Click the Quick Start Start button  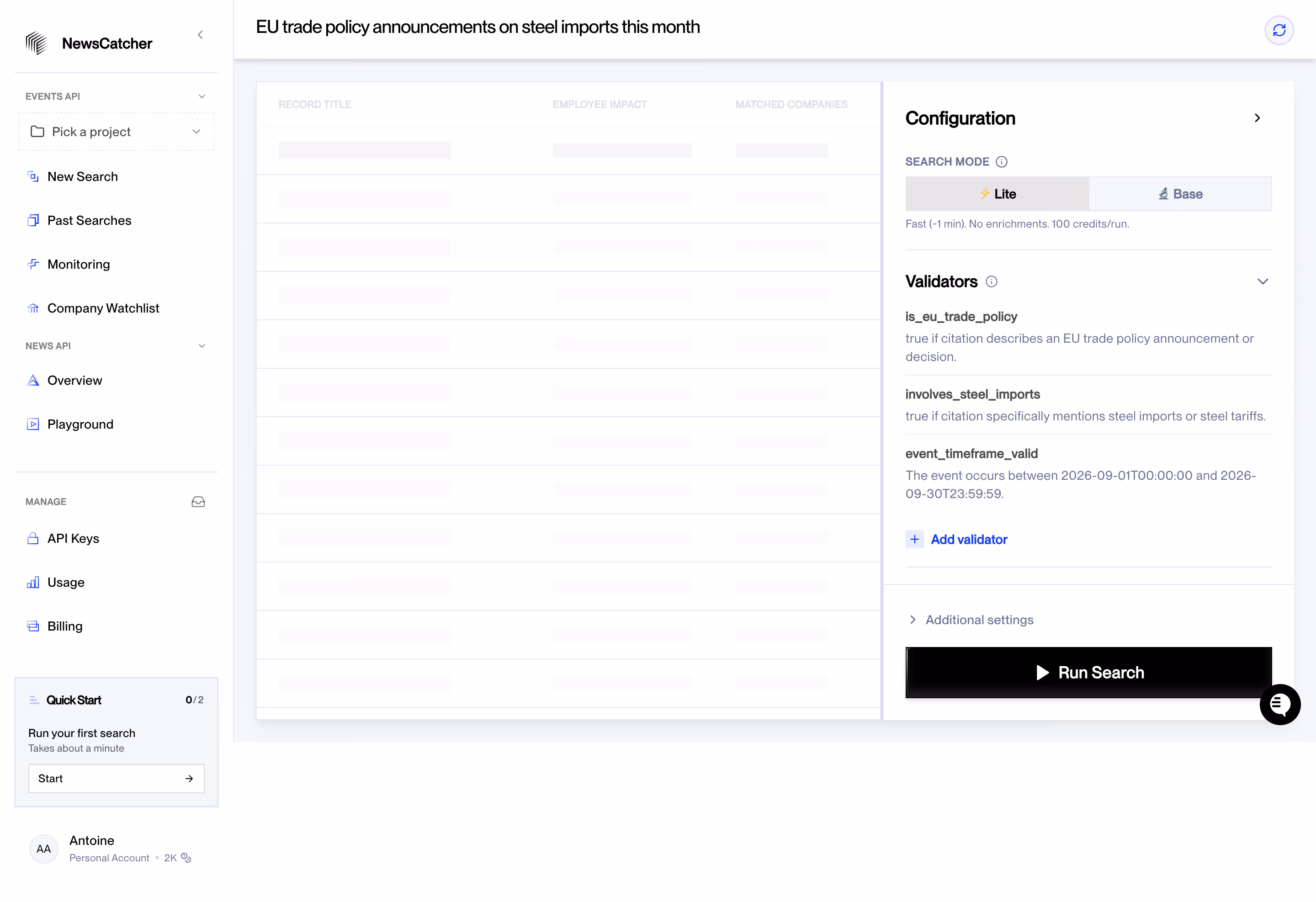pyautogui.click(x=116, y=779)
